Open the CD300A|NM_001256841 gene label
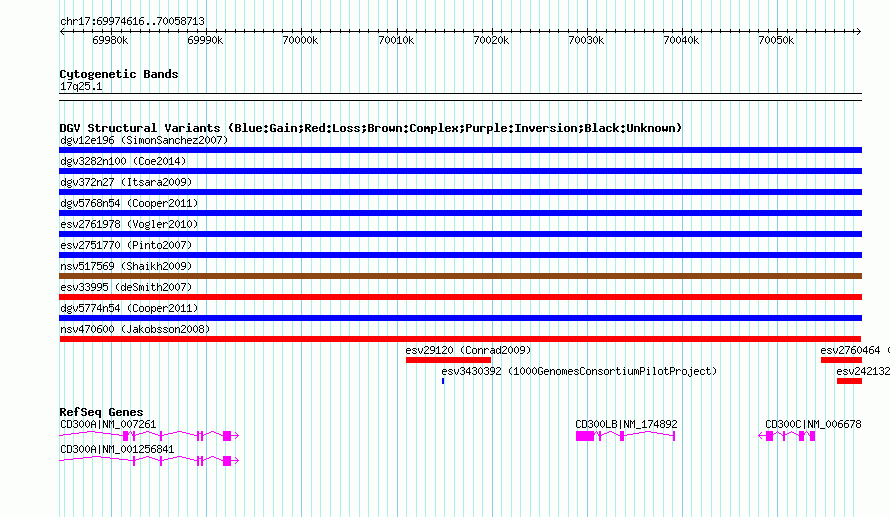The height and width of the screenshot is (517, 890). click(117, 449)
